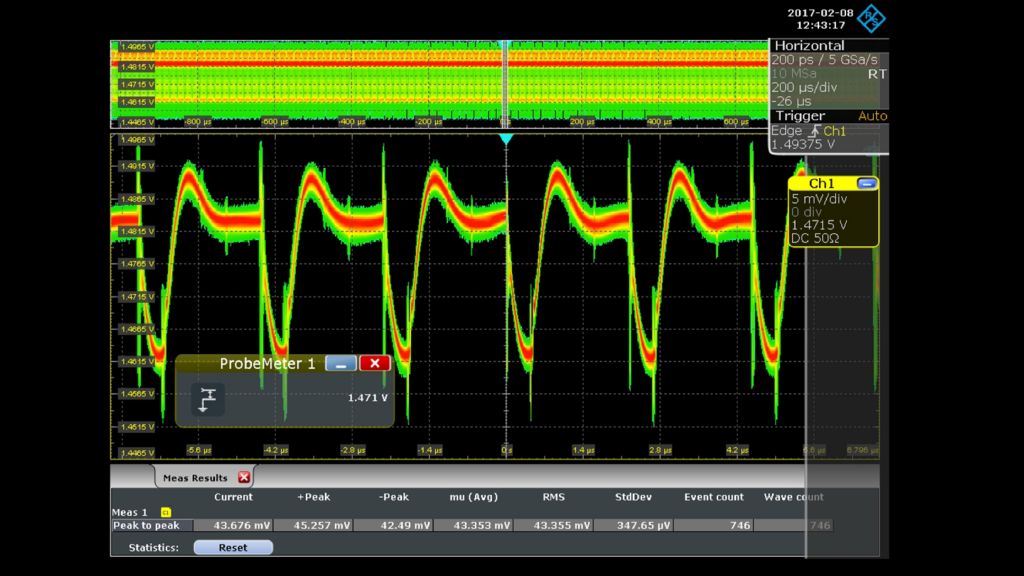Close the Meas Results panel

click(x=245, y=477)
